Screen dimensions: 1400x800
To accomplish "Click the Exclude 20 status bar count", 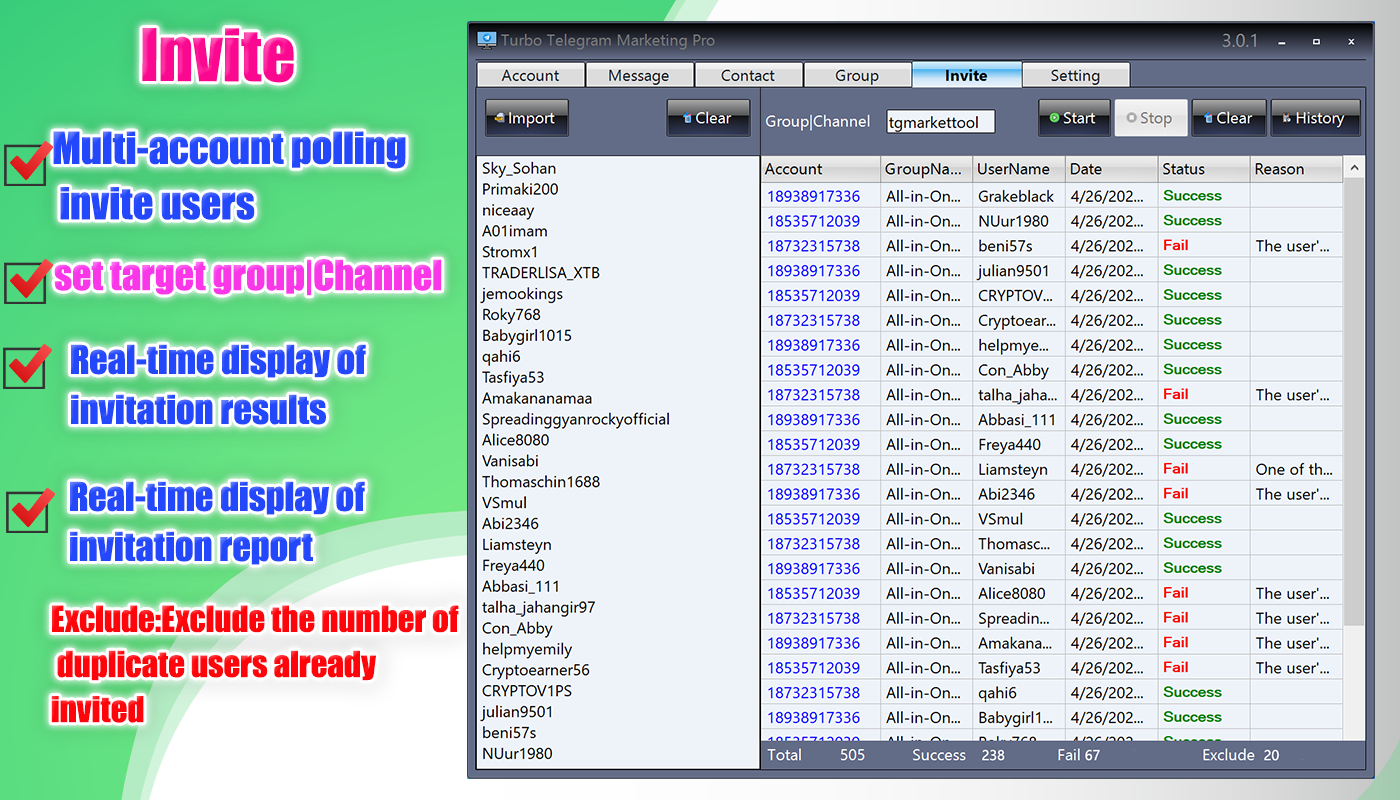I will pos(1240,755).
